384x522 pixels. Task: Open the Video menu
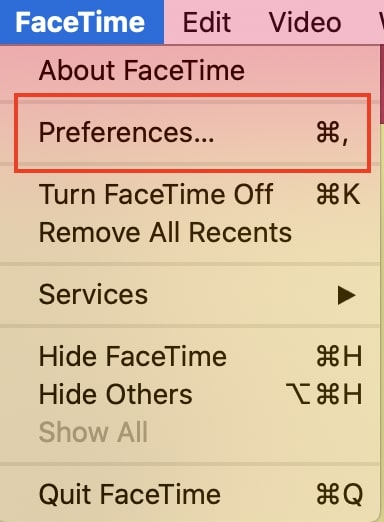tap(305, 22)
